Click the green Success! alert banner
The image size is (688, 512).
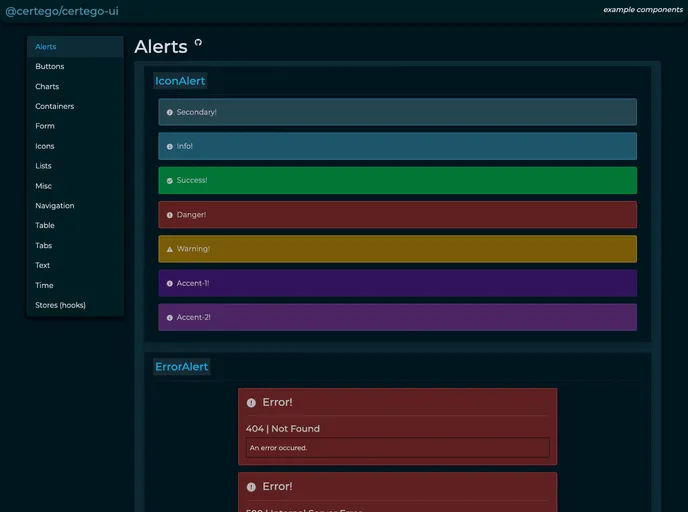tap(398, 180)
